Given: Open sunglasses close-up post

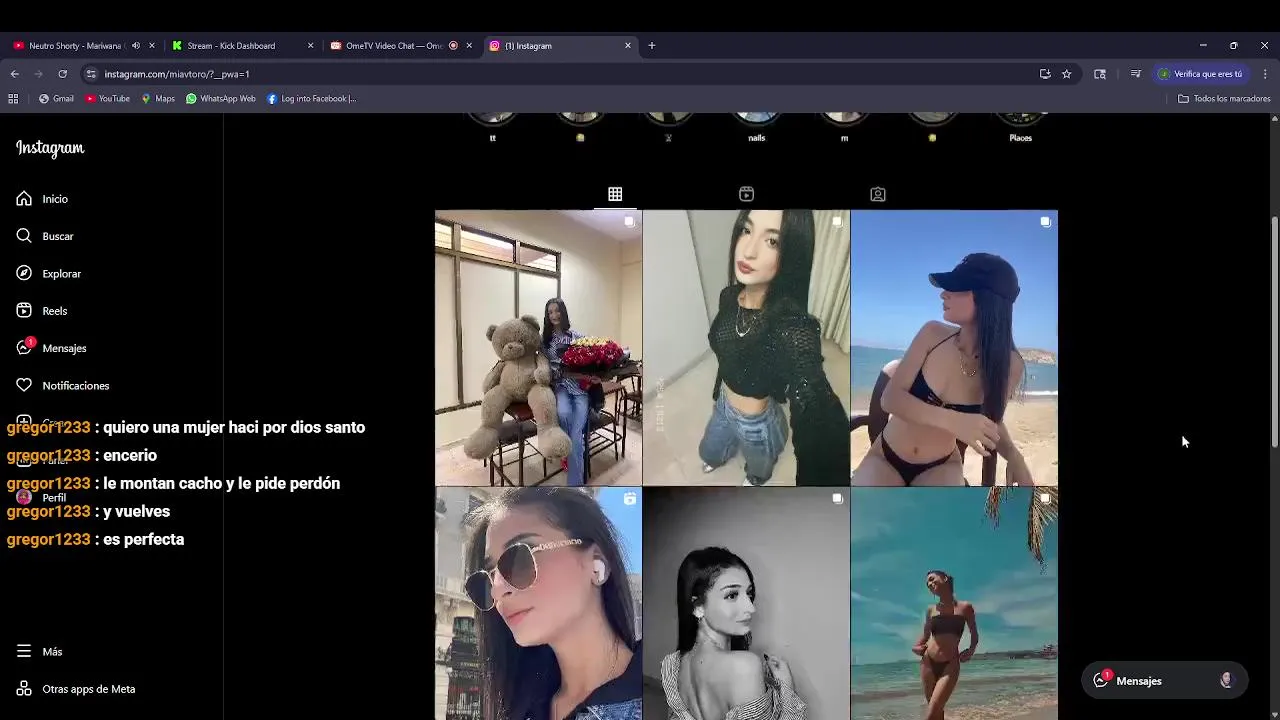Looking at the screenshot, I should point(538,604).
